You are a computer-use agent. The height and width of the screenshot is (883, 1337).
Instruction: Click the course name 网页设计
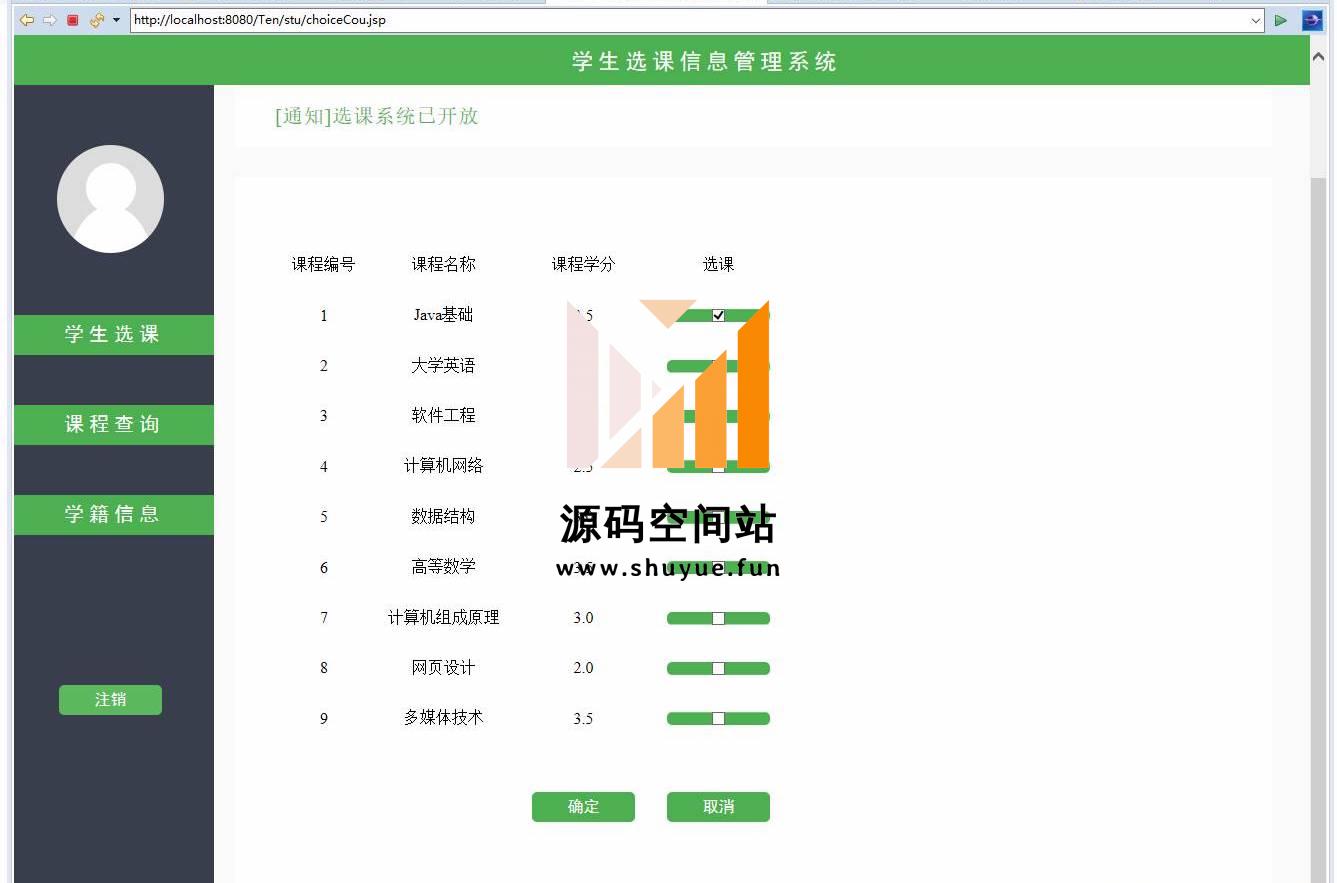[443, 668]
